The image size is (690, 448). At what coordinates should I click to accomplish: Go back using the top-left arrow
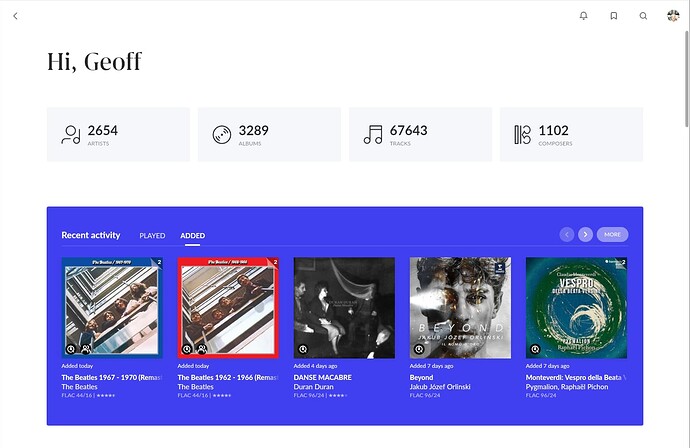pyautogui.click(x=15, y=16)
